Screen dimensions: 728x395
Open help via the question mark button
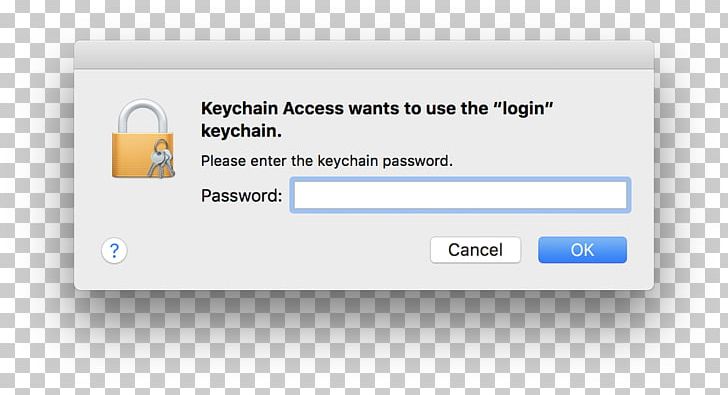pyautogui.click(x=114, y=251)
